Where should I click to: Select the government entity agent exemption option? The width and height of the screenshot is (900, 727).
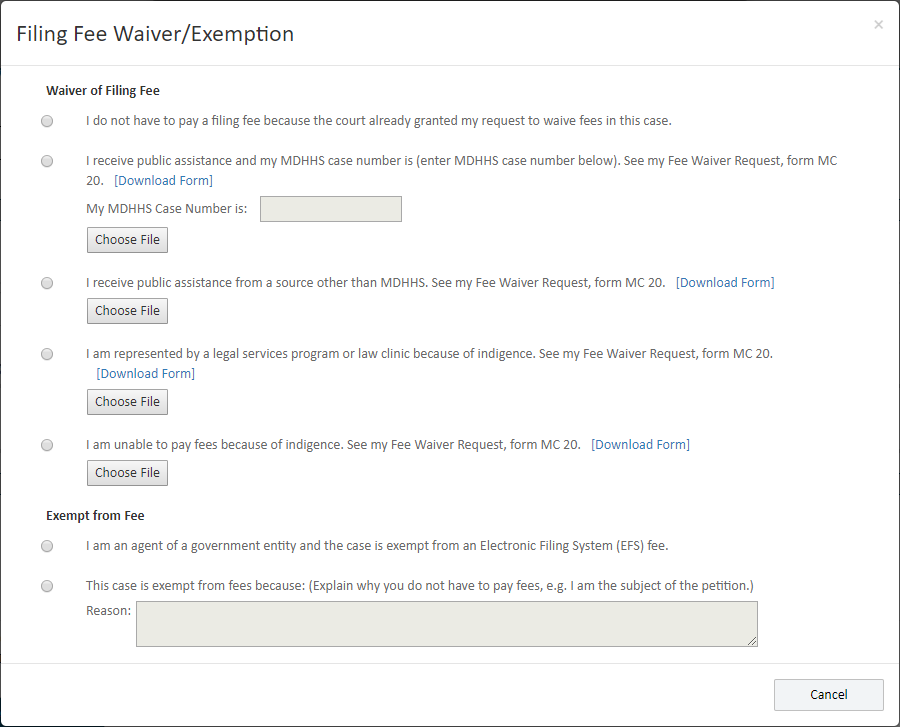point(46,545)
